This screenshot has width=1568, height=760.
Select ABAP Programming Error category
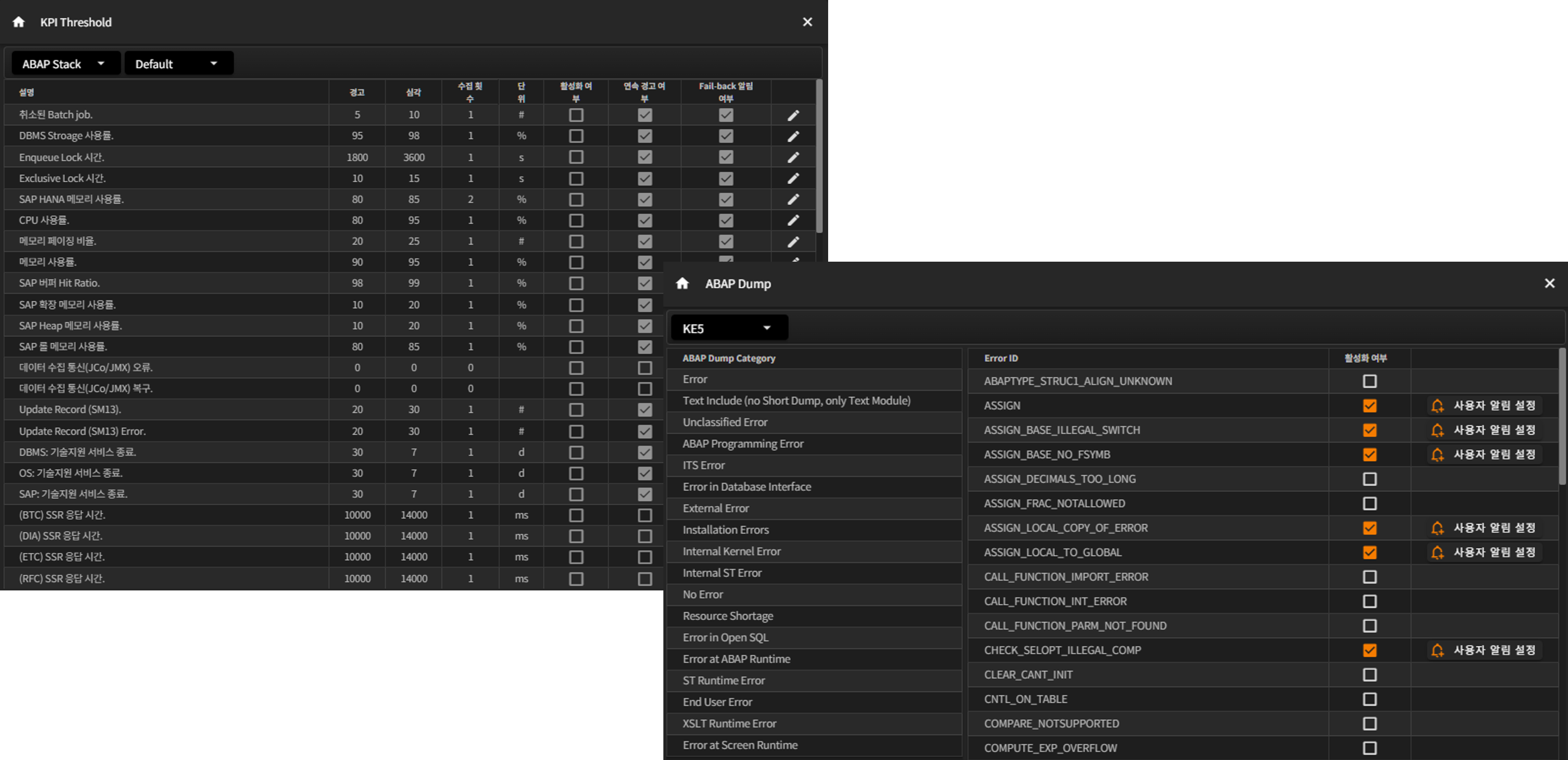pos(814,444)
